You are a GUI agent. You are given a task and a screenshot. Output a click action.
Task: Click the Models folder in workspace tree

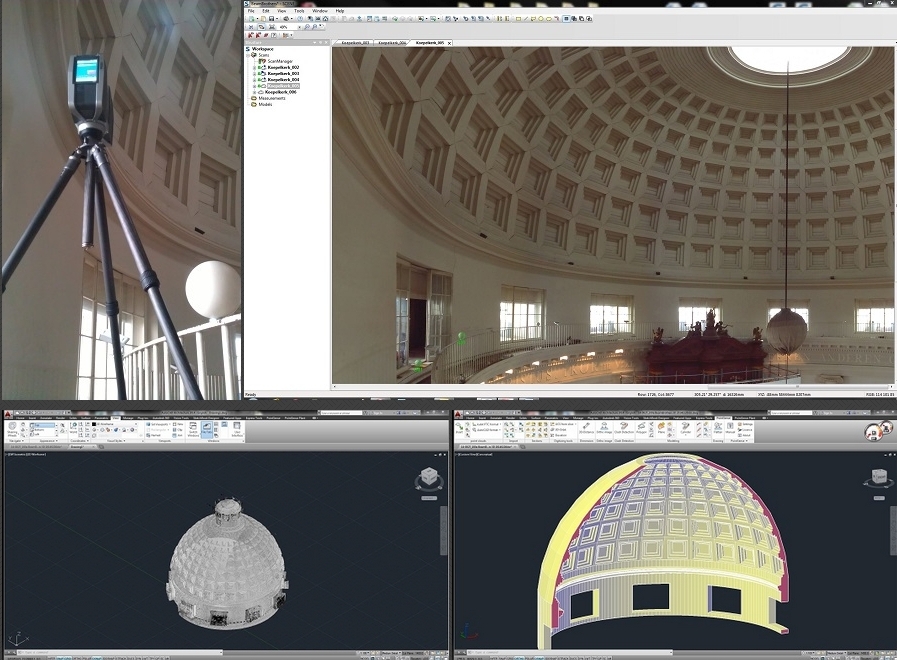(264, 104)
